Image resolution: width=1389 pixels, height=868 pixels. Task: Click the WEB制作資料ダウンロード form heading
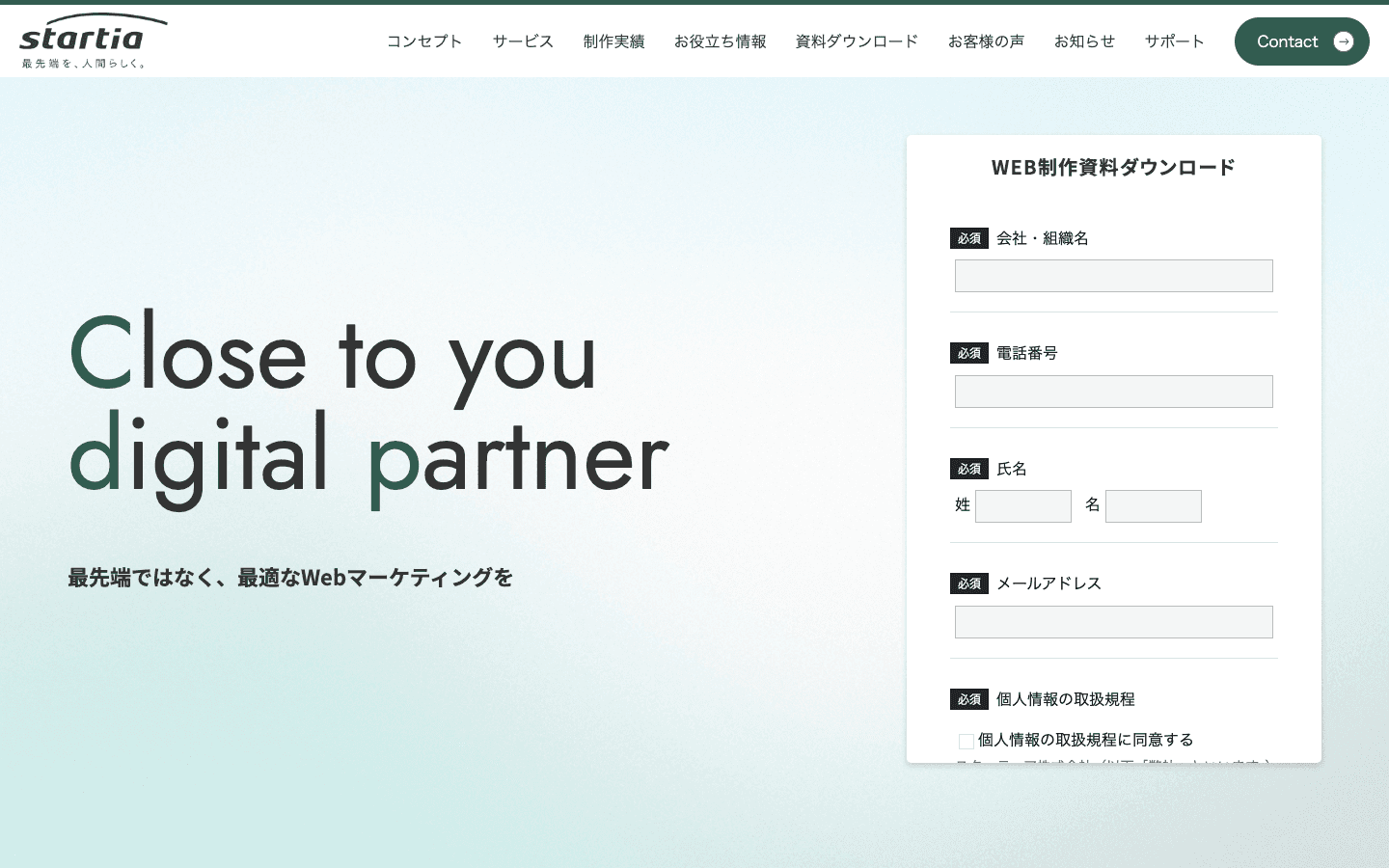click(x=1113, y=168)
